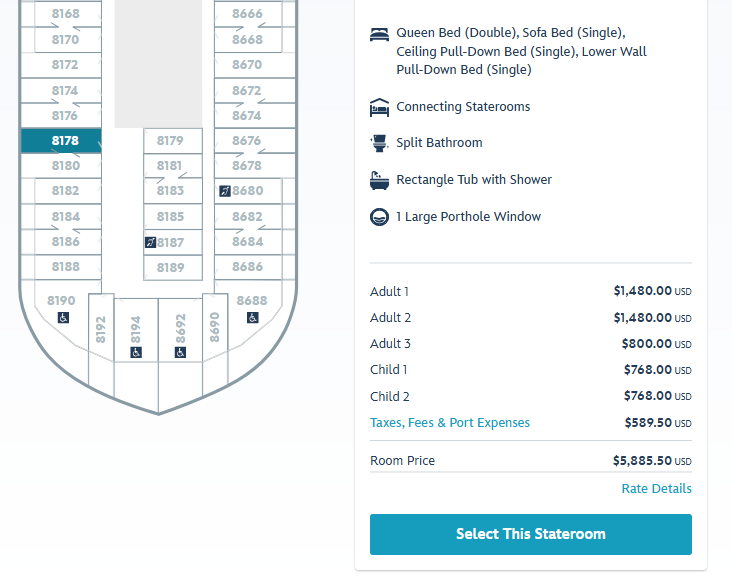Click the hearing accessible icon beside 8187

pos(150,242)
